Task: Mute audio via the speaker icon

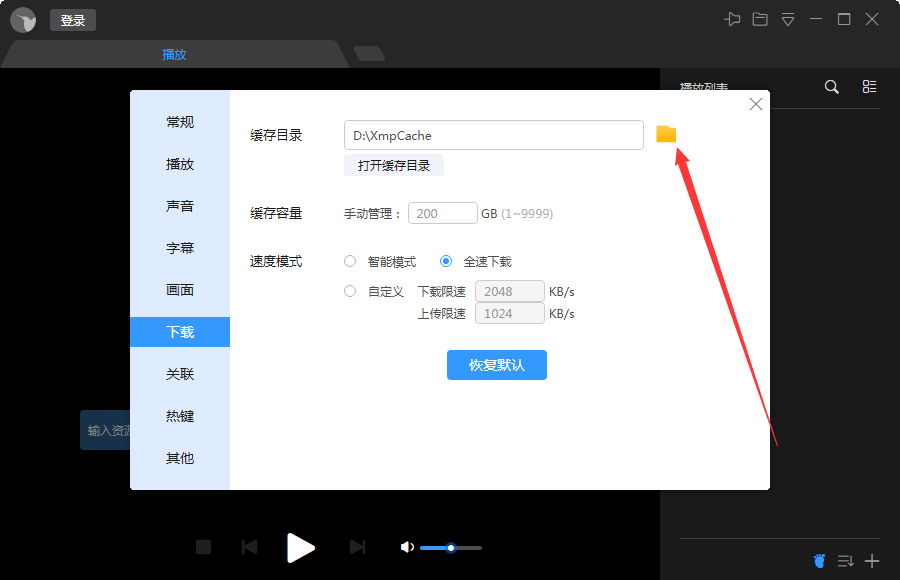Action: pyautogui.click(x=407, y=547)
